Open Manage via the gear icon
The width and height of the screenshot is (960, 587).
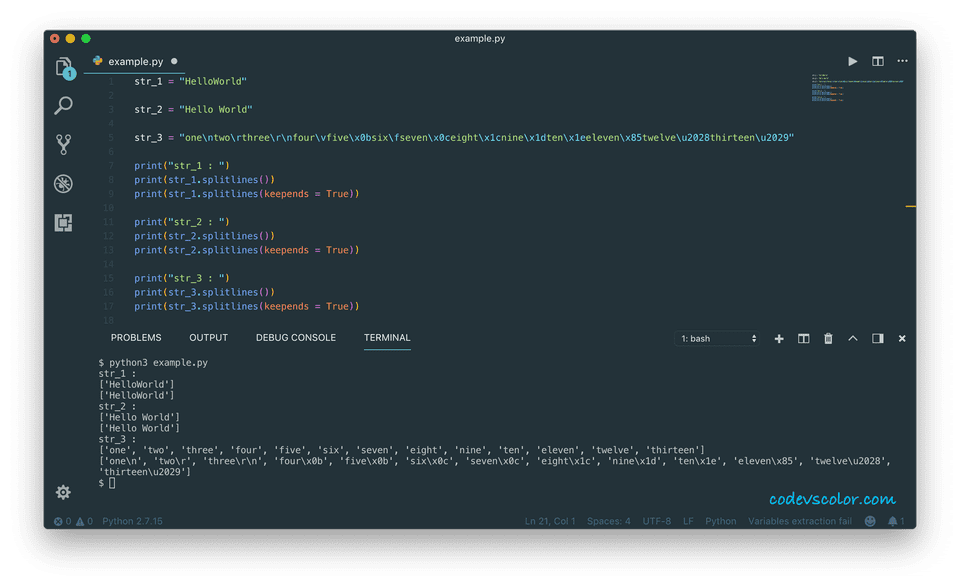(63, 492)
